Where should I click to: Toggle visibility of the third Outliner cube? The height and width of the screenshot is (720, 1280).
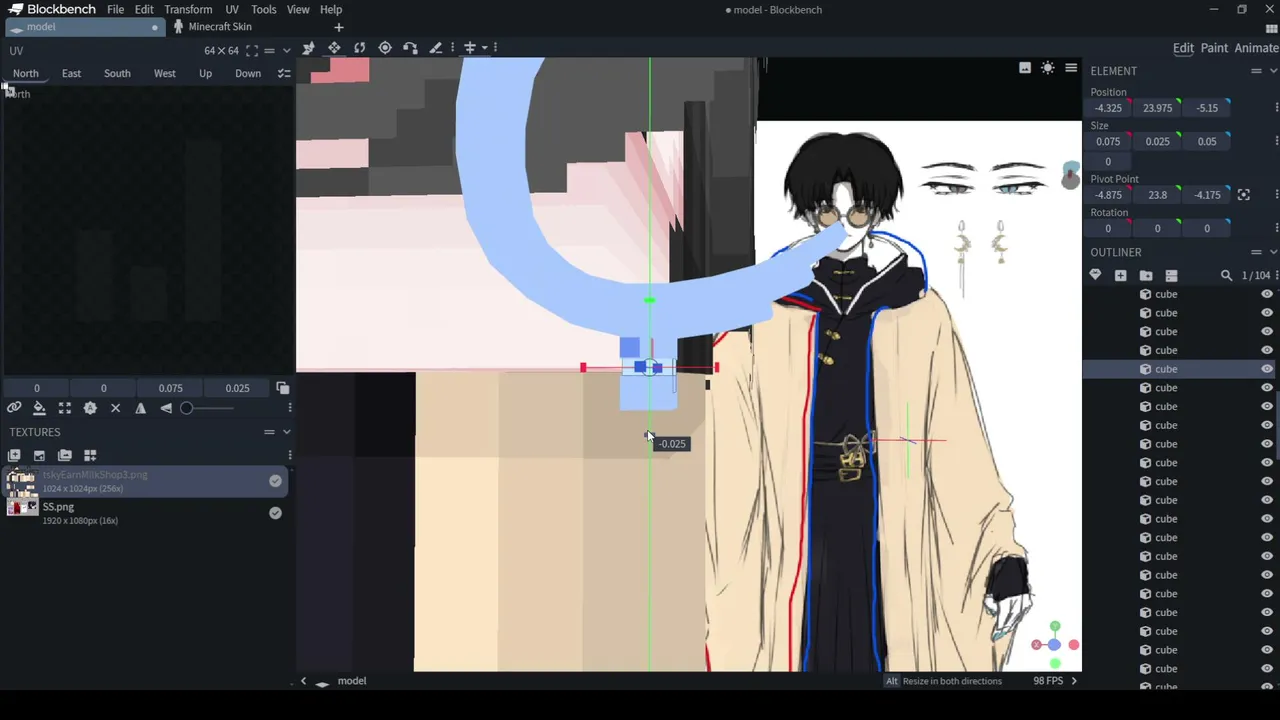pos(1267,331)
